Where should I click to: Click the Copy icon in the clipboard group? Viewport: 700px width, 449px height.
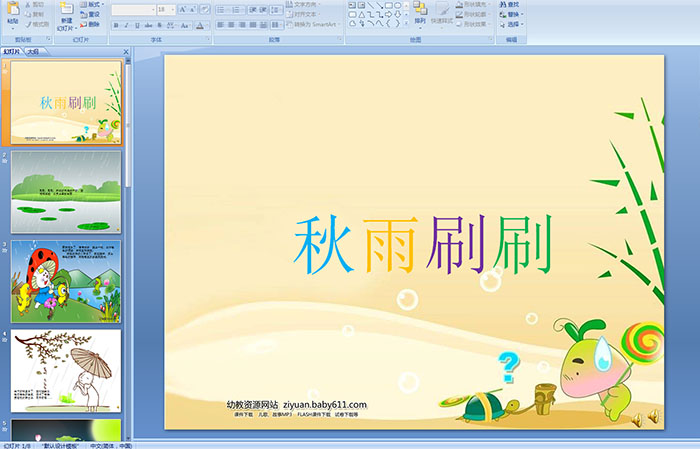[28, 14]
